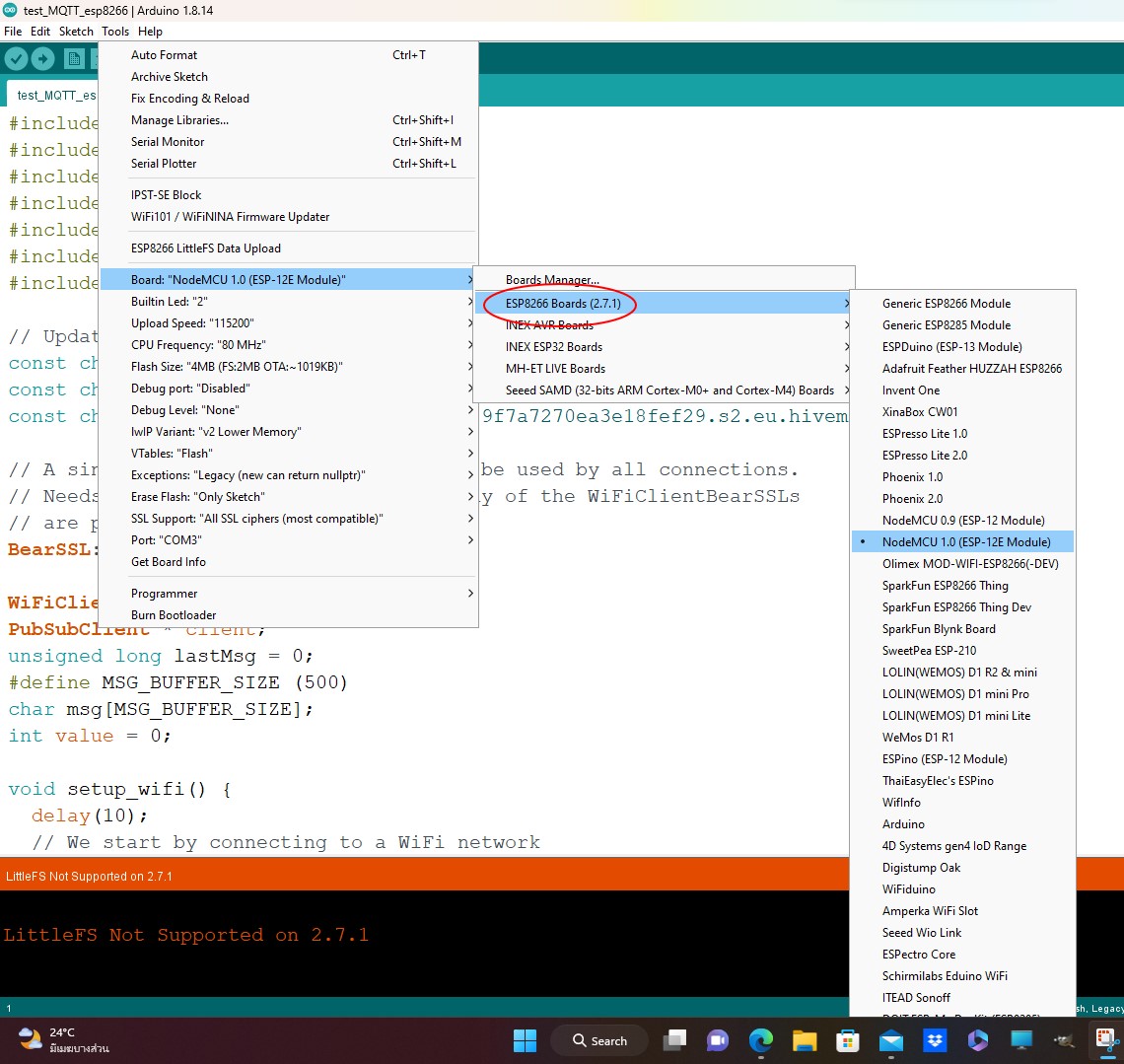Image resolution: width=1124 pixels, height=1064 pixels.
Task: Click the New sketch document icon
Action: tap(73, 58)
